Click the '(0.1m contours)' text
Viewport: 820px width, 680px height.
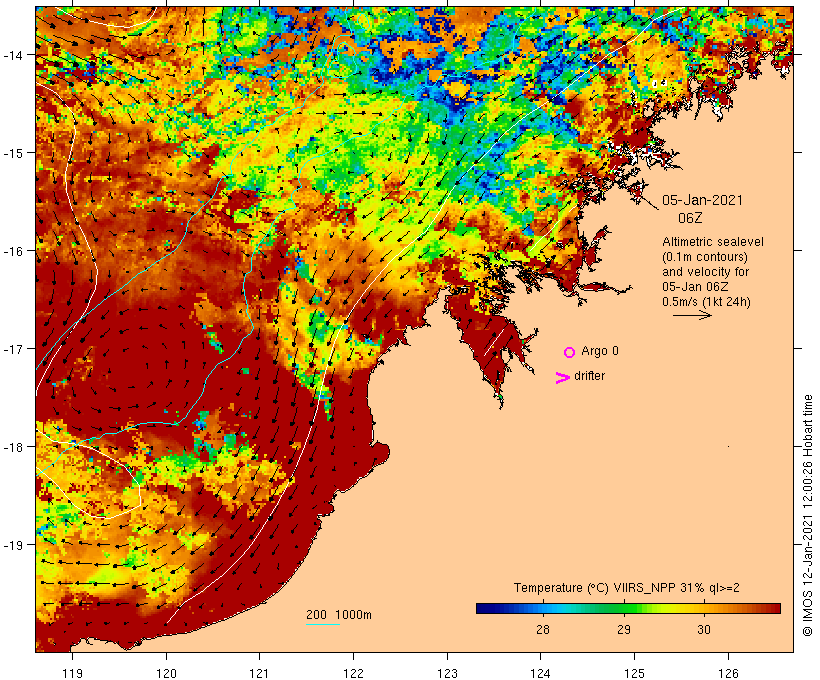[705, 257]
